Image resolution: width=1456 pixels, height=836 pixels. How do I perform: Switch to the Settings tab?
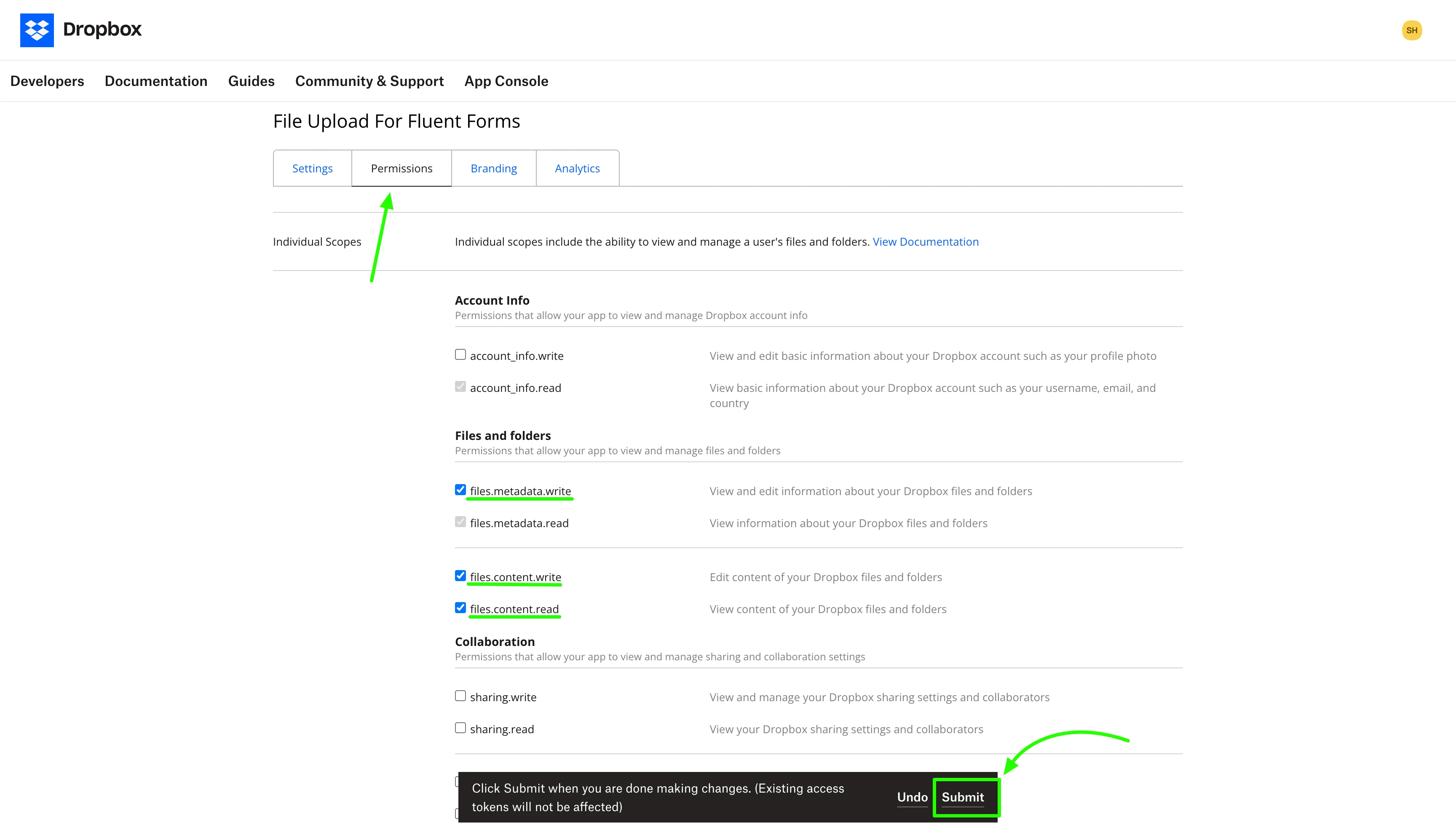312,168
